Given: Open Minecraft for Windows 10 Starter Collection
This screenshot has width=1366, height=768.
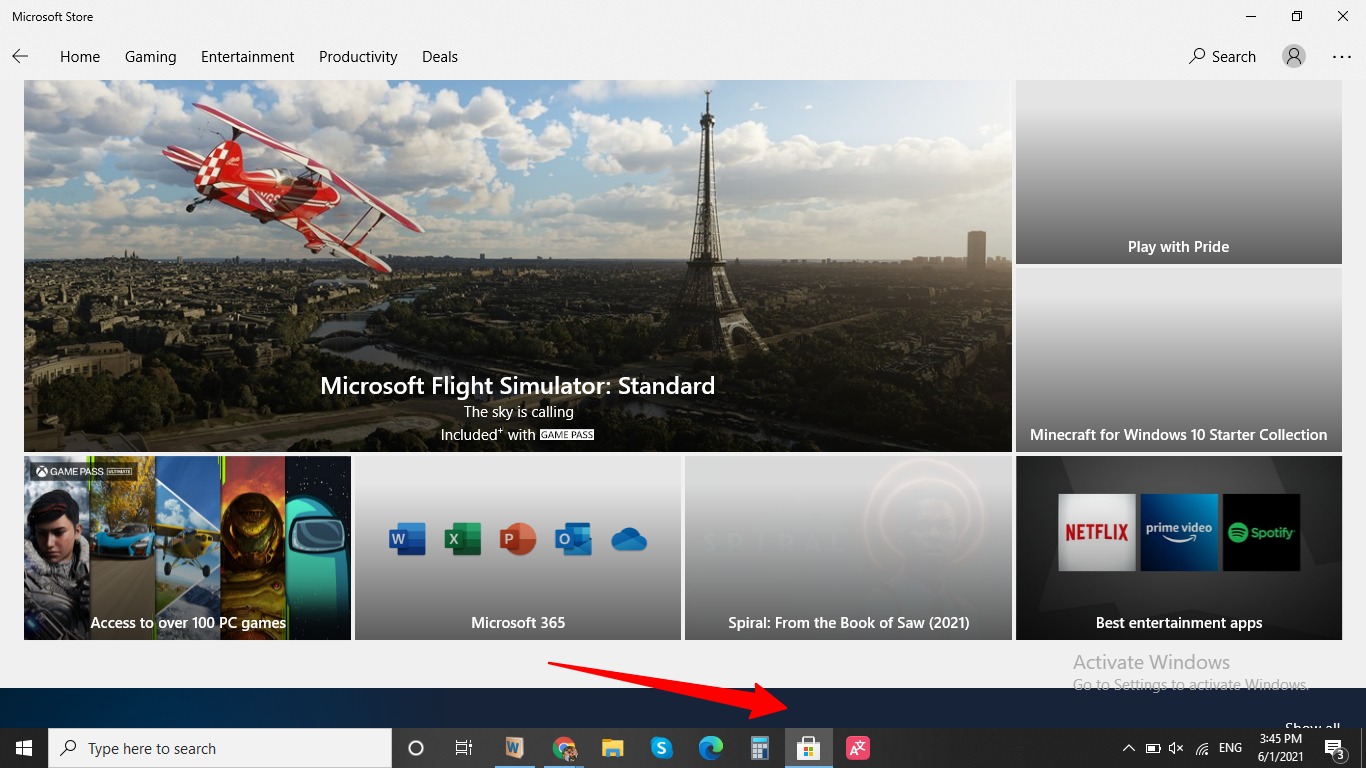Looking at the screenshot, I should [1179, 360].
